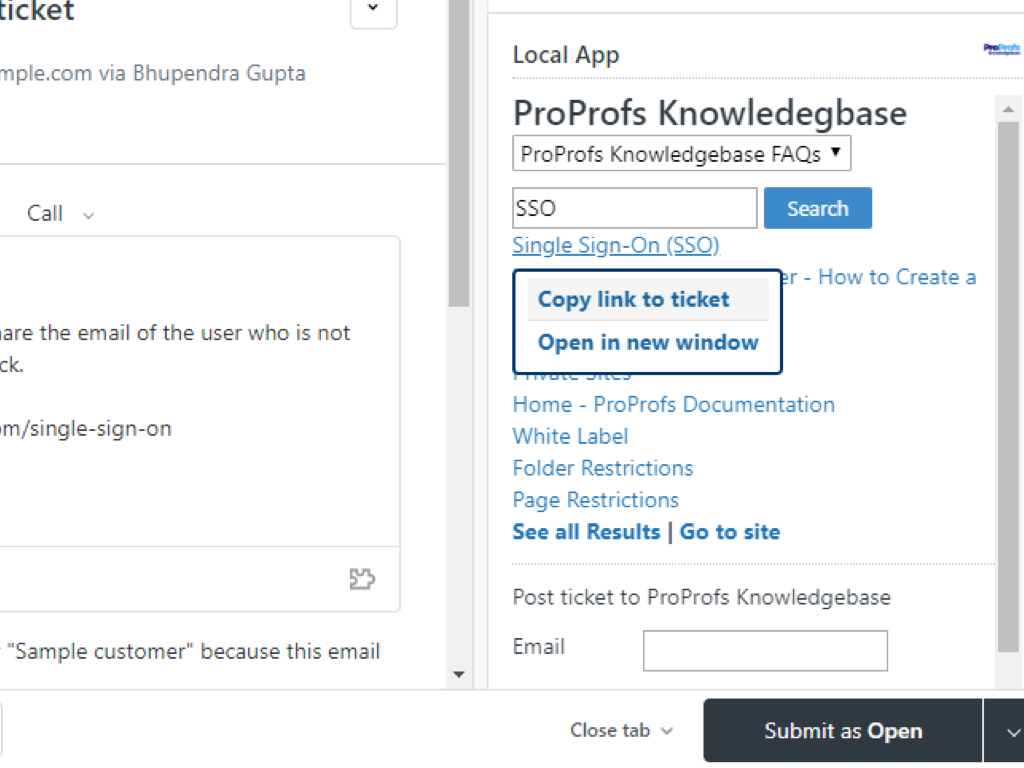Image resolution: width=1024 pixels, height=768 pixels.
Task: Click the Email input field
Action: click(765, 650)
